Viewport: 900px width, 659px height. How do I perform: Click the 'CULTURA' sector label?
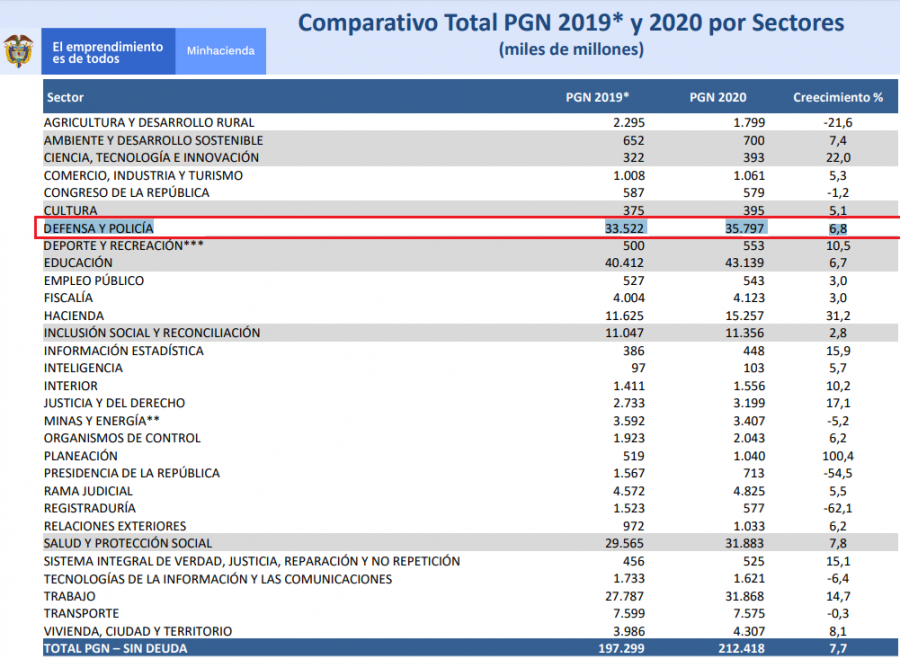(70, 211)
